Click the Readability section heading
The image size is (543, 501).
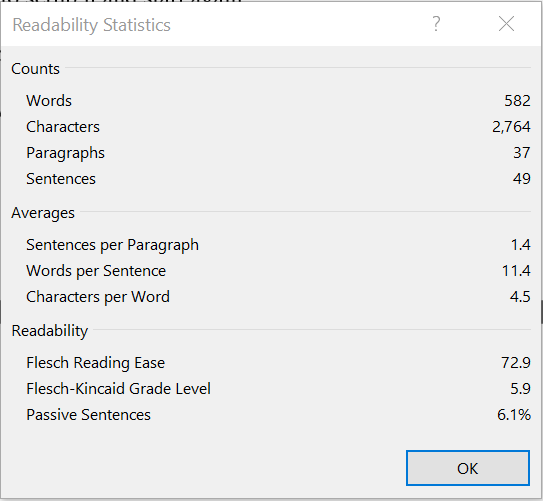[x=50, y=331]
